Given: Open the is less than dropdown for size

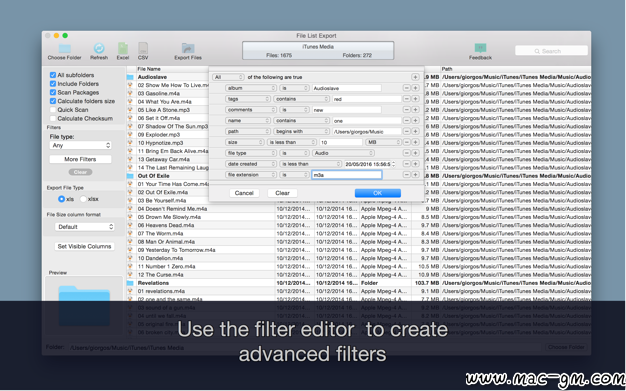Looking at the screenshot, I should coord(292,142).
